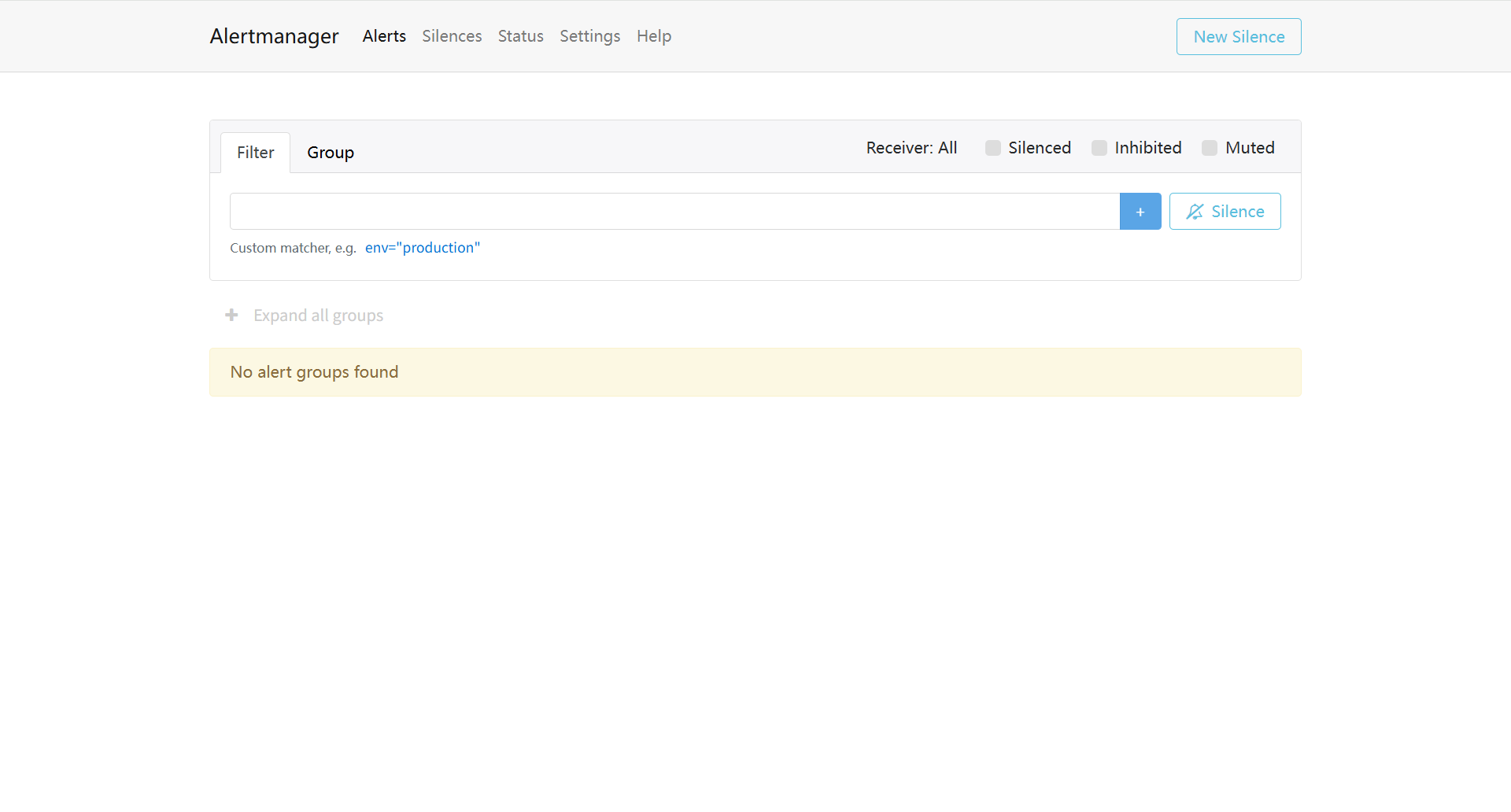Viewport: 1511px width, 812px height.
Task: Click the plus icon beside Expand all groups
Action: pyautogui.click(x=231, y=316)
